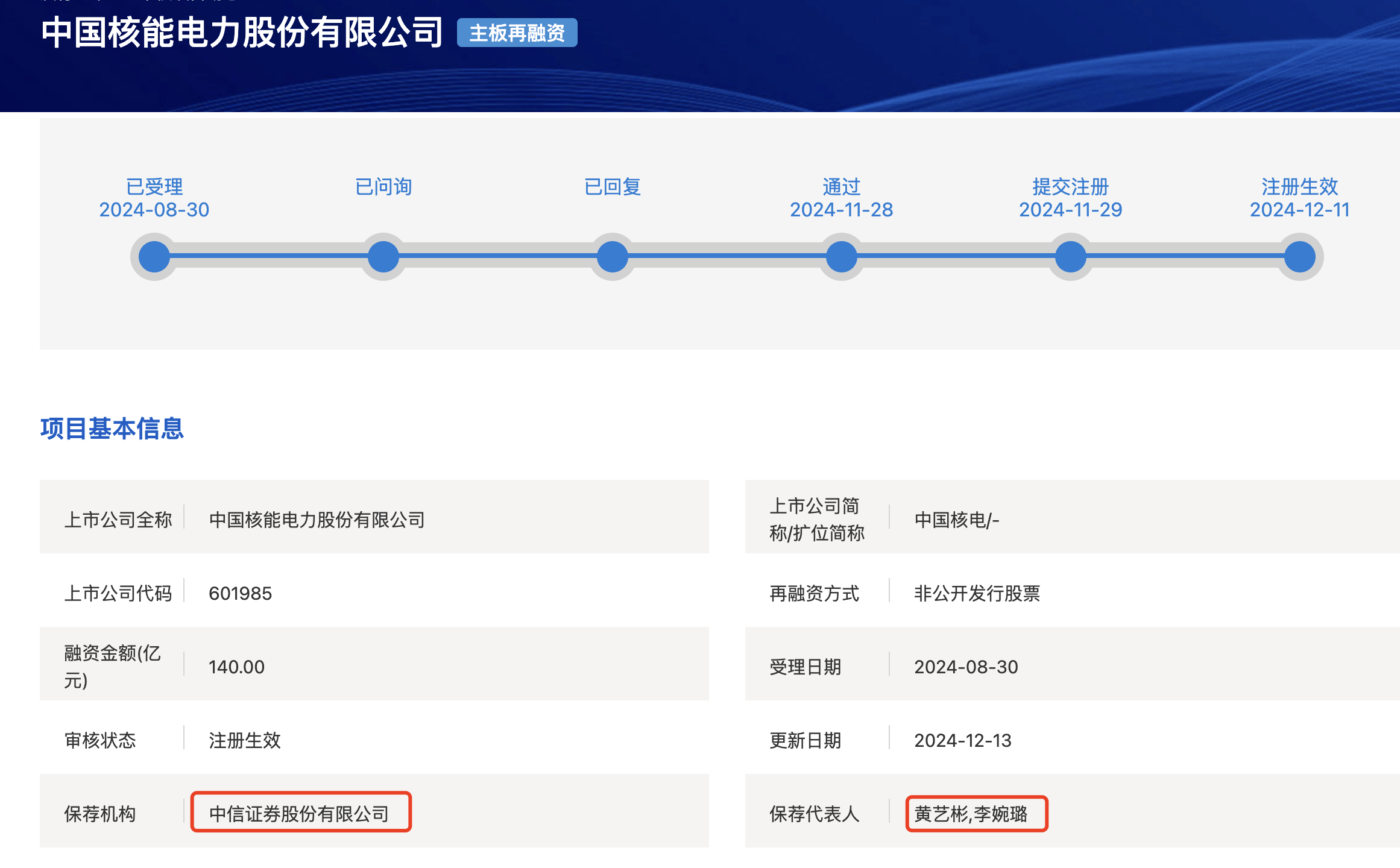Click the 提交注册 timeline node dot

[1071, 257]
